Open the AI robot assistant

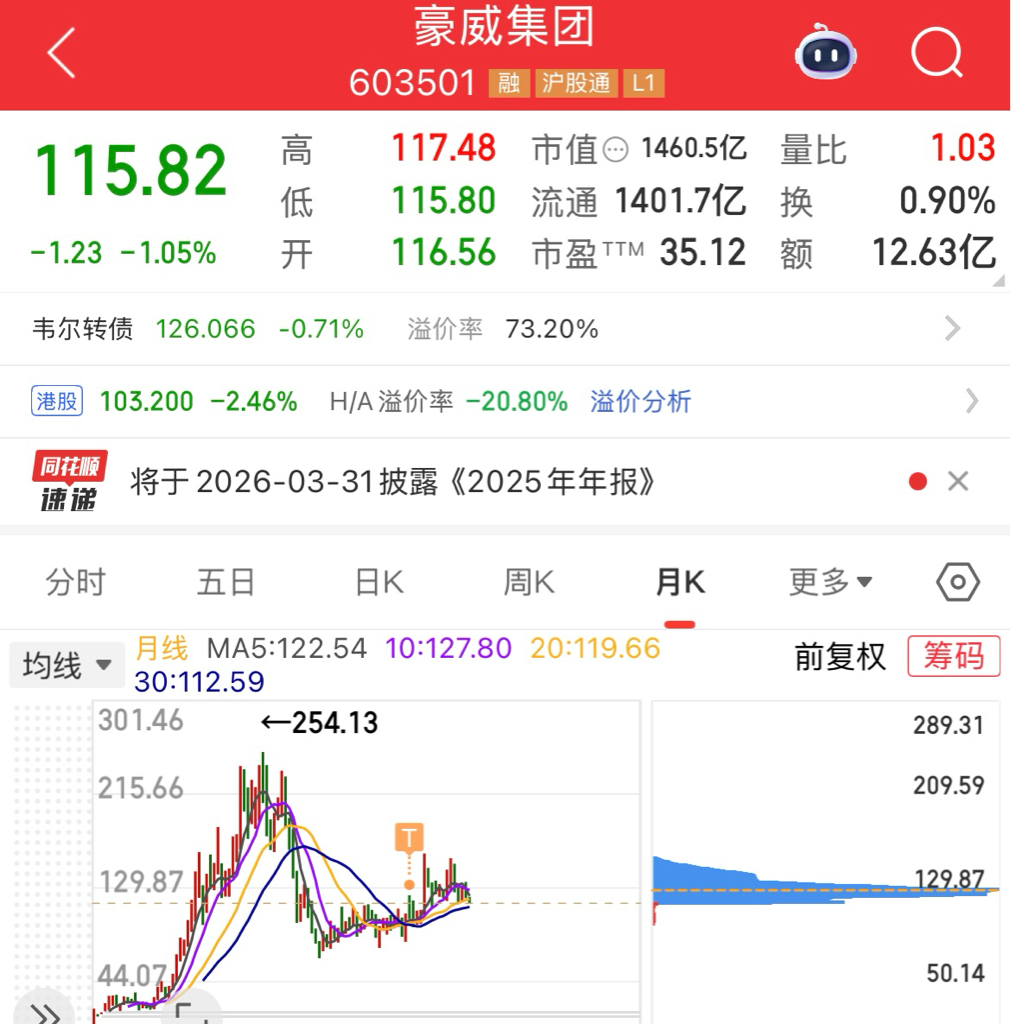pyautogui.click(x=826, y=52)
